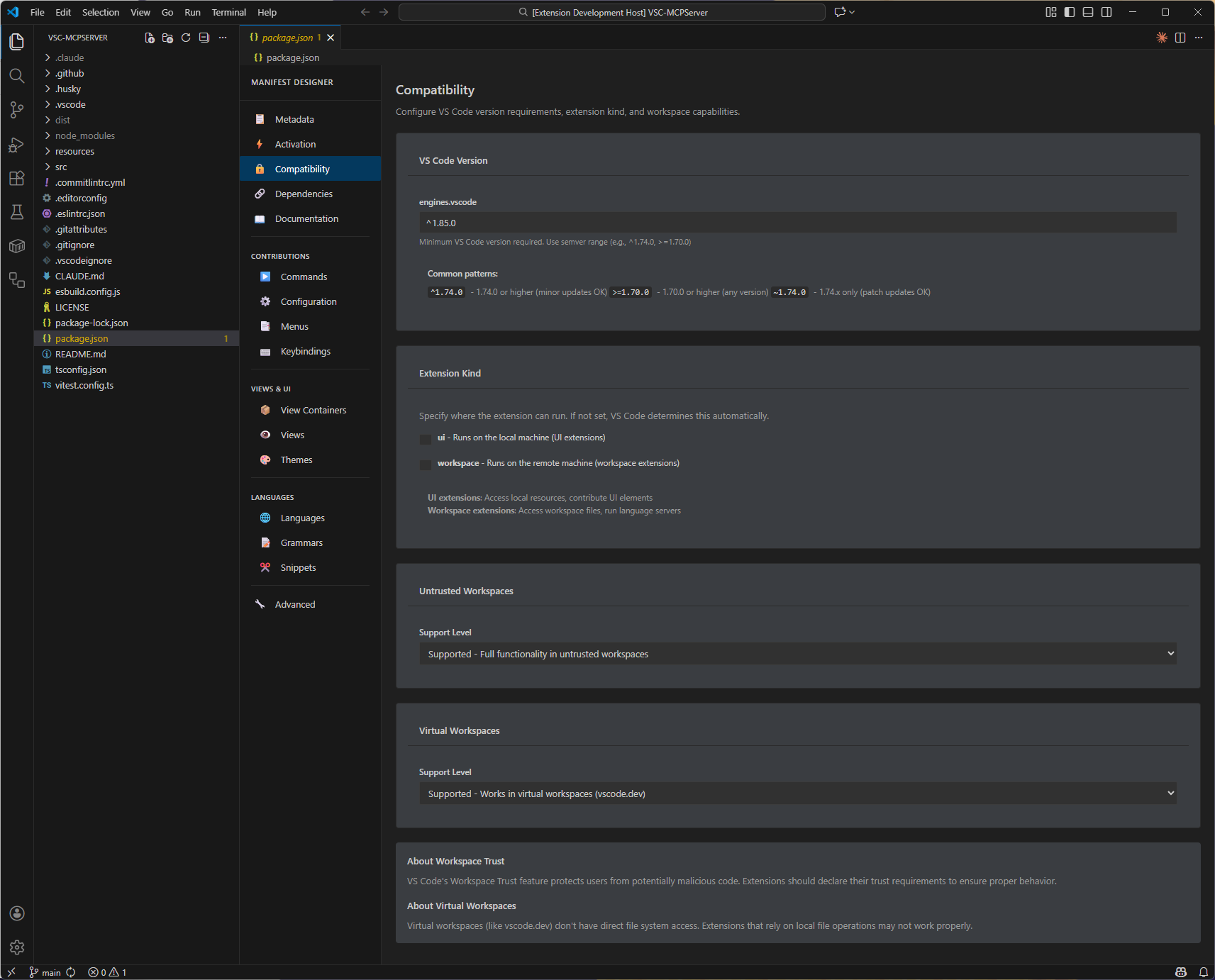1215x980 pixels.
Task: Click the orange starburst icon in editor toolbar
Action: click(x=1162, y=38)
